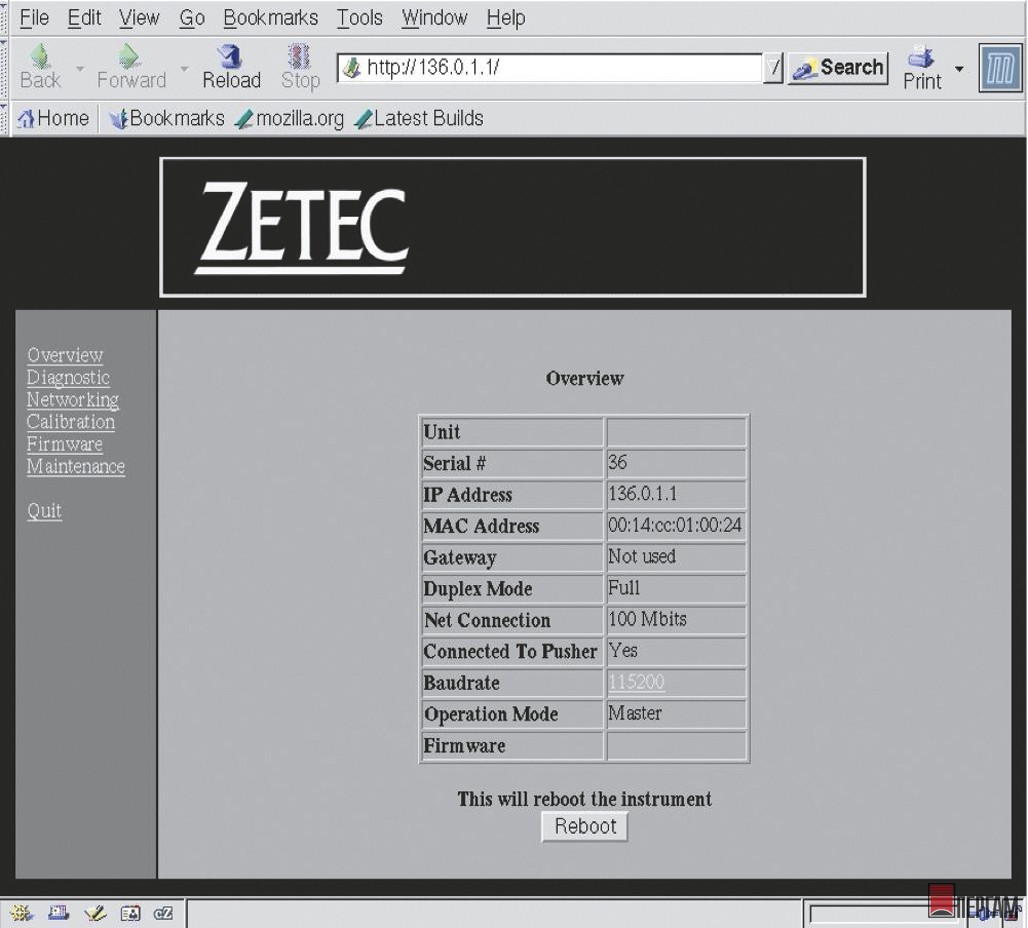Image resolution: width=1028 pixels, height=928 pixels.
Task: Click the Search button next to the address bar
Action: point(838,68)
